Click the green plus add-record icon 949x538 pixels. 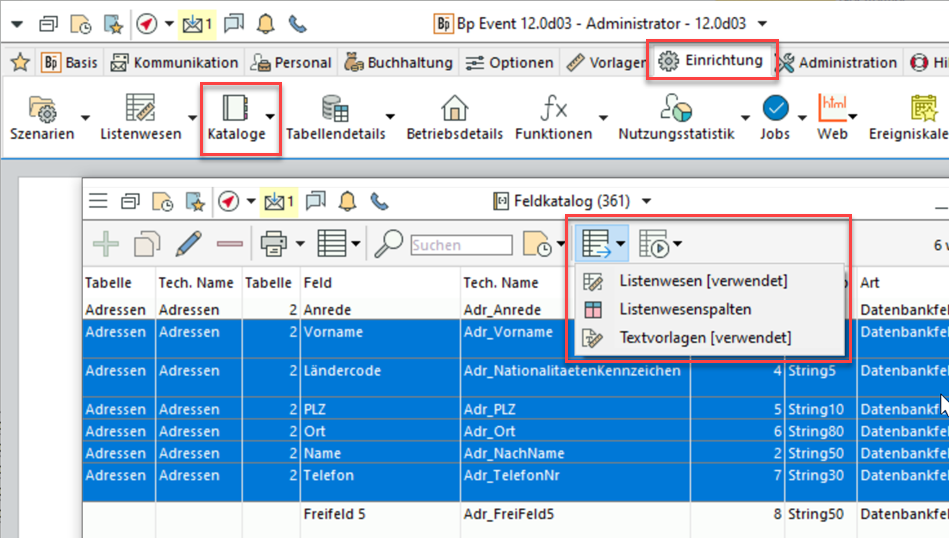(x=105, y=243)
